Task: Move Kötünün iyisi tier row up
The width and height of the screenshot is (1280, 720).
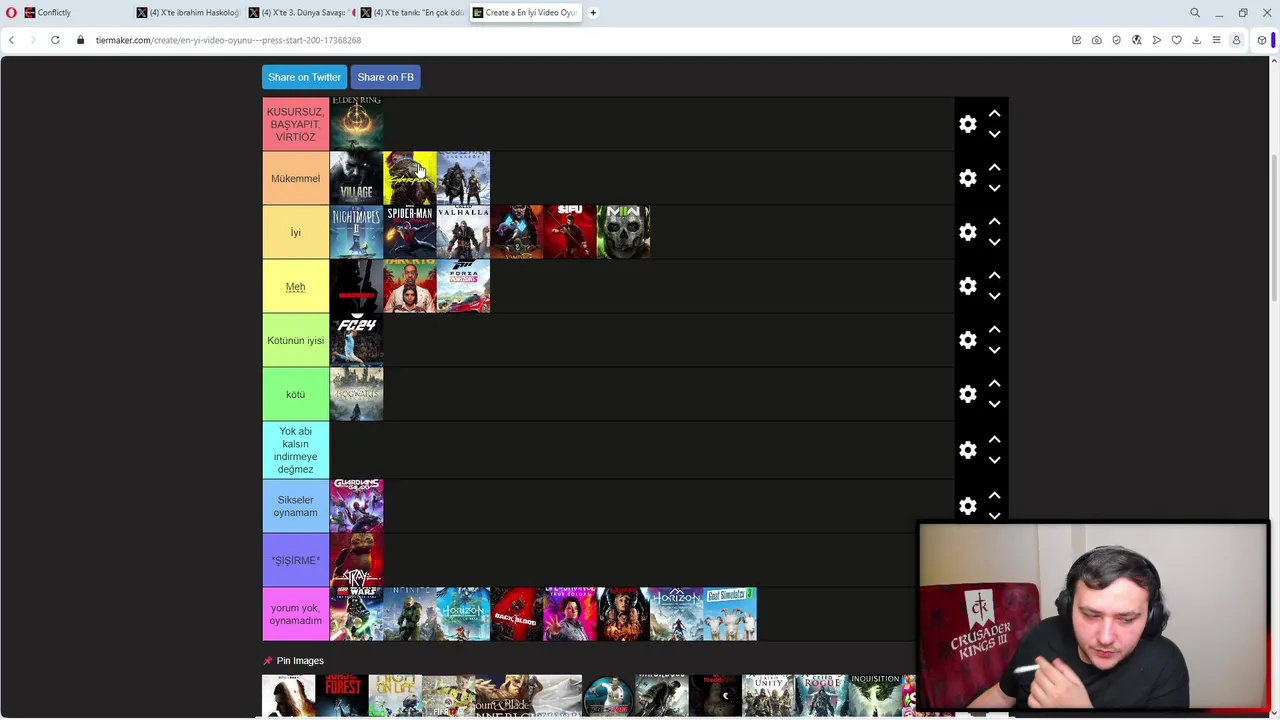Action: click(x=994, y=330)
